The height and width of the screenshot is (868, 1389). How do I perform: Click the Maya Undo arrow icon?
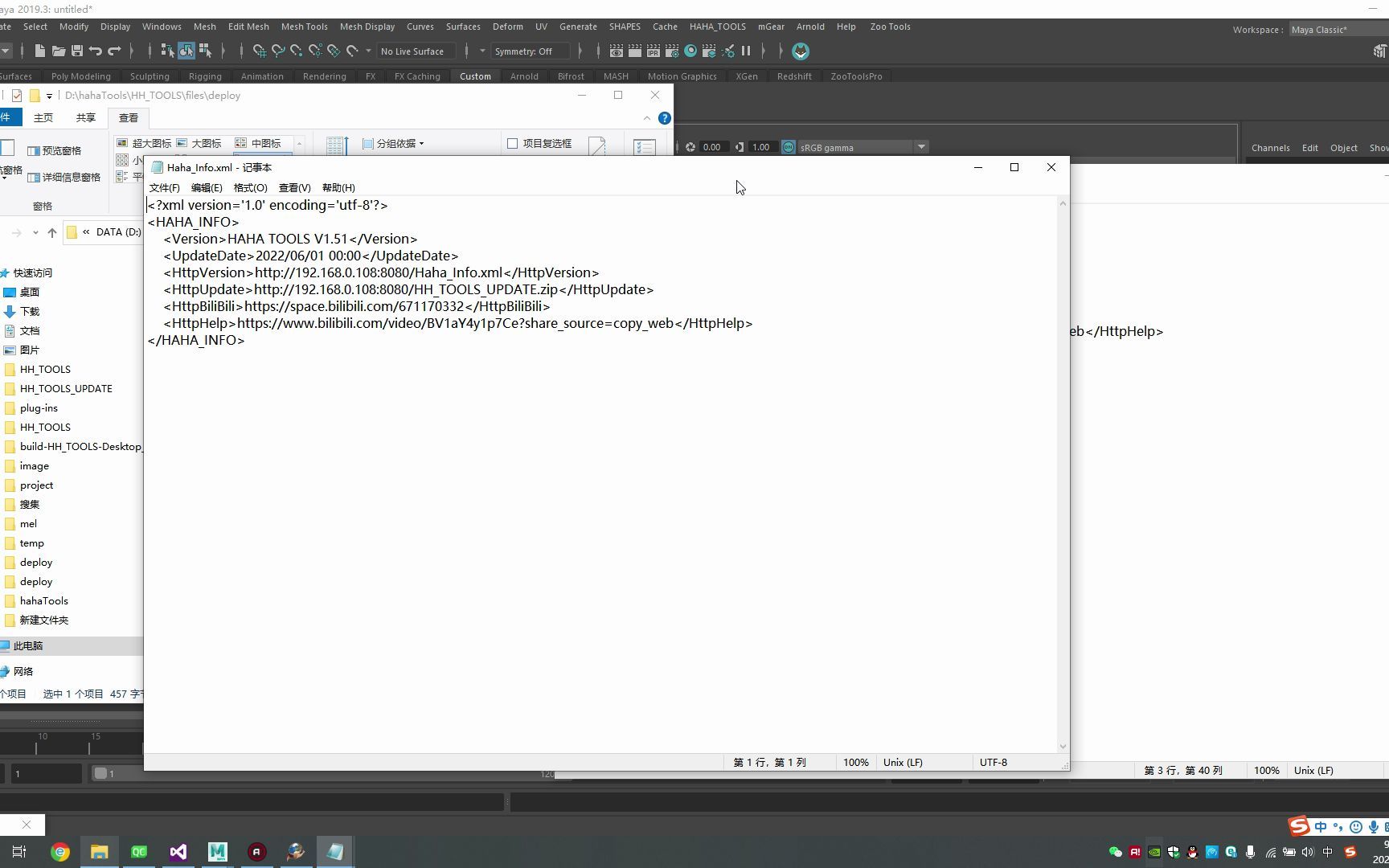pos(96,51)
